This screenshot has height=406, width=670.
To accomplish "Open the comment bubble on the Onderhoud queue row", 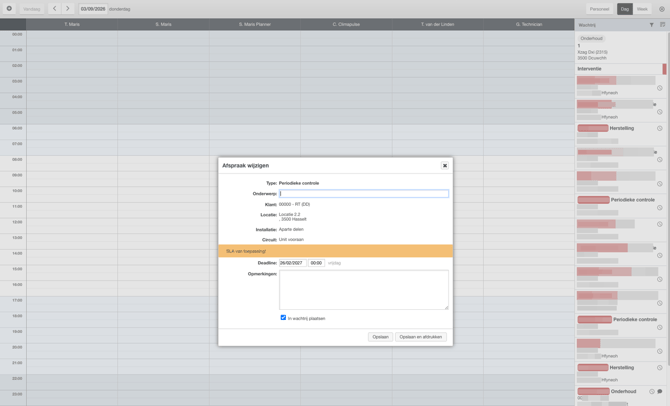I will coord(660,391).
